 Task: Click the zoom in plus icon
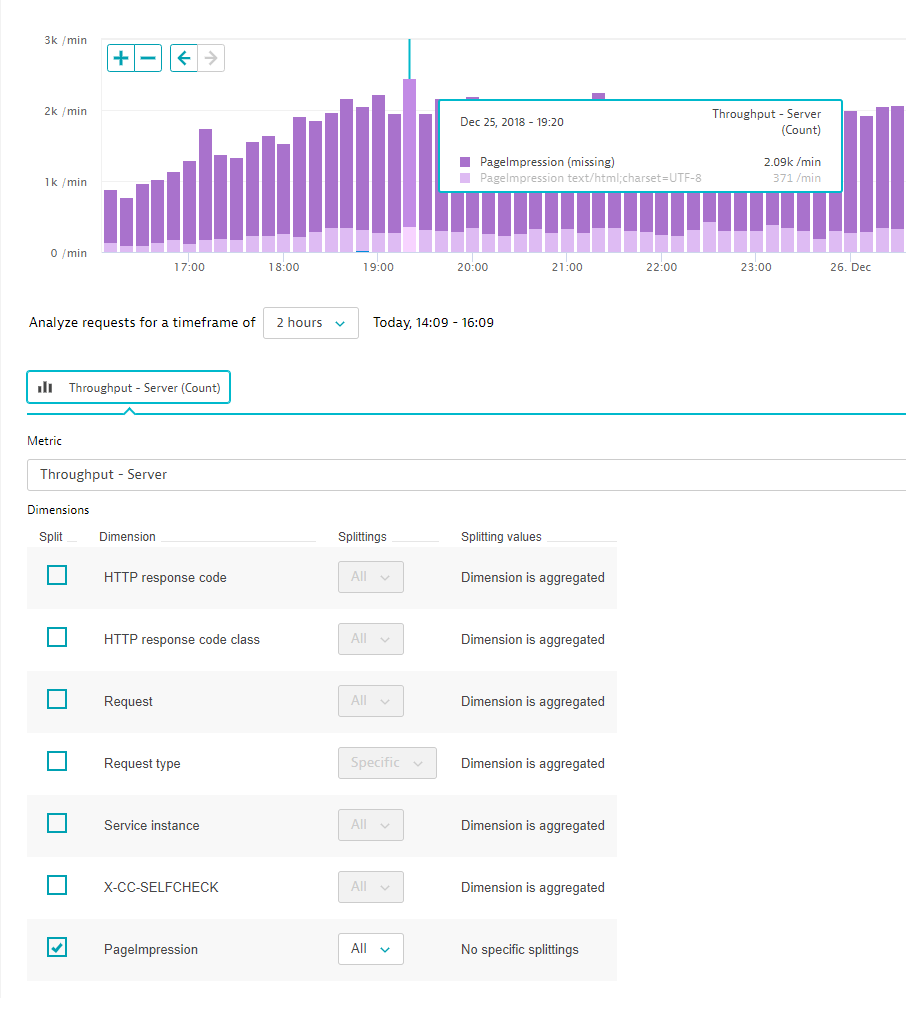[121, 58]
